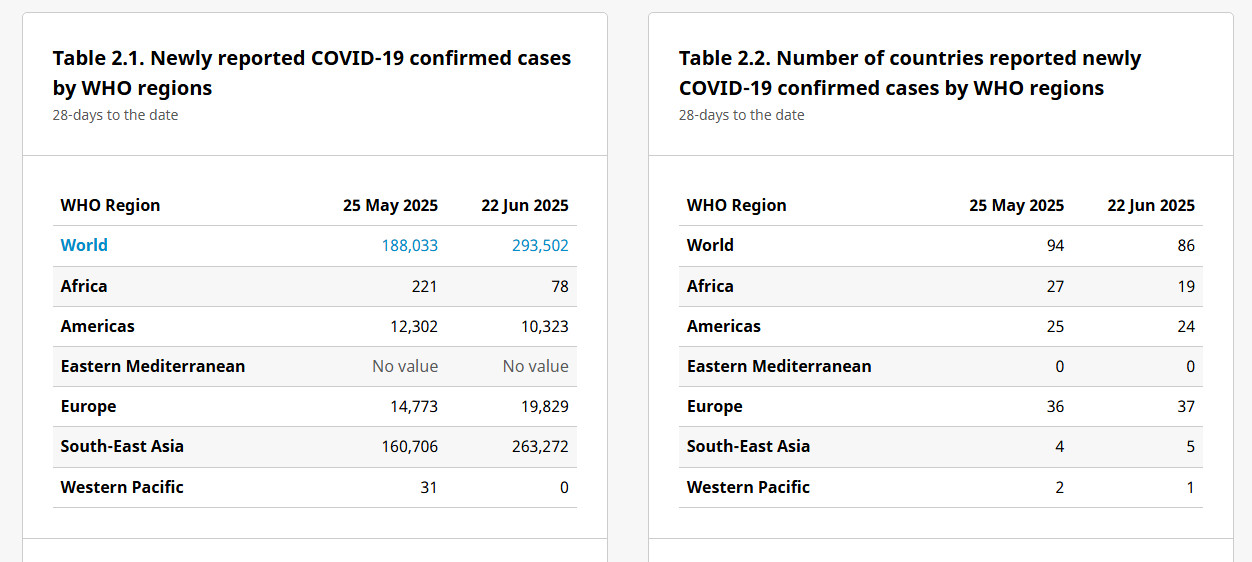Click the WHO Region header in Table 2.1
Viewport: 1252px width, 562px height.
pos(110,205)
